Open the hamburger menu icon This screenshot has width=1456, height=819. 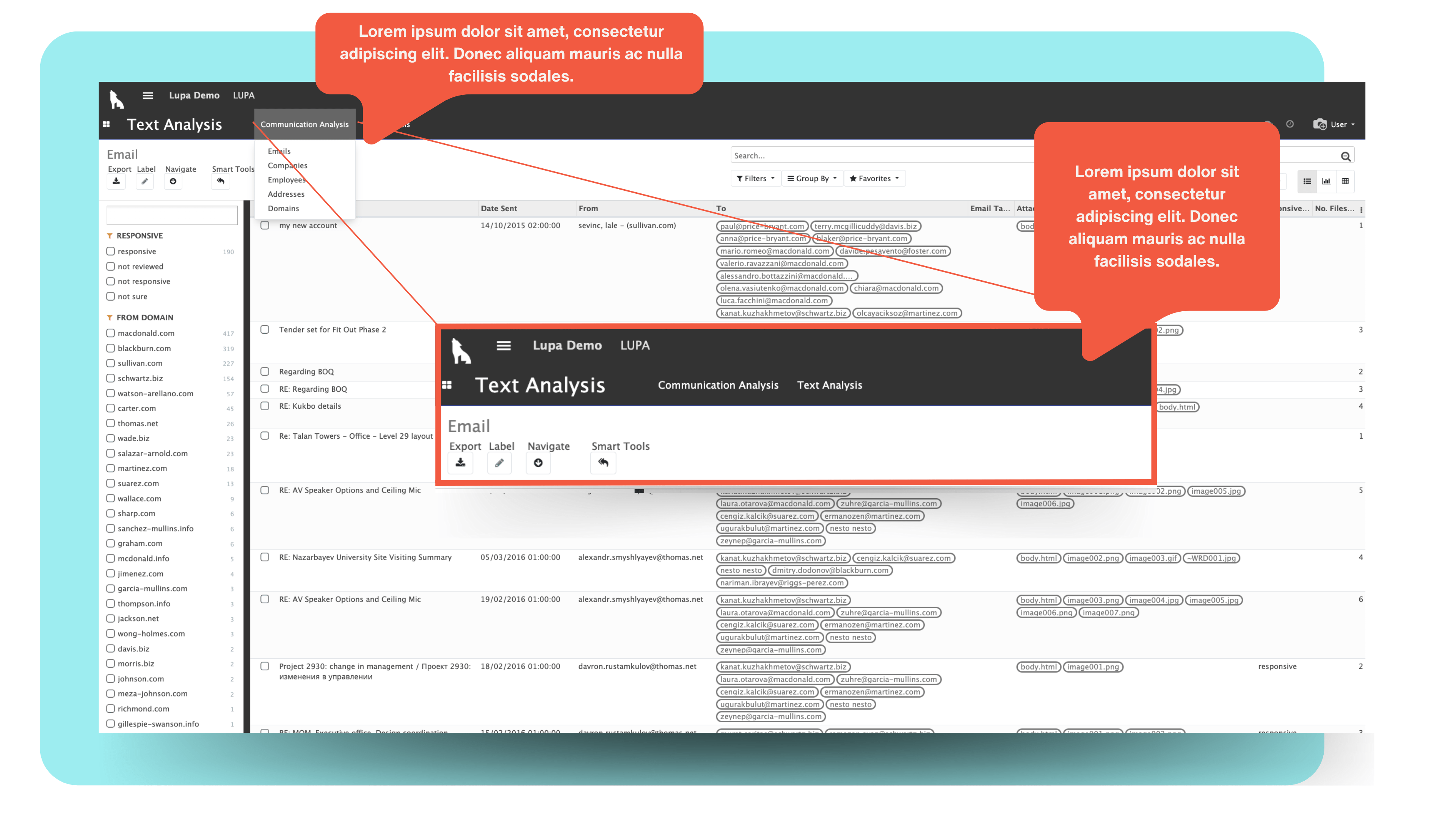click(x=147, y=96)
